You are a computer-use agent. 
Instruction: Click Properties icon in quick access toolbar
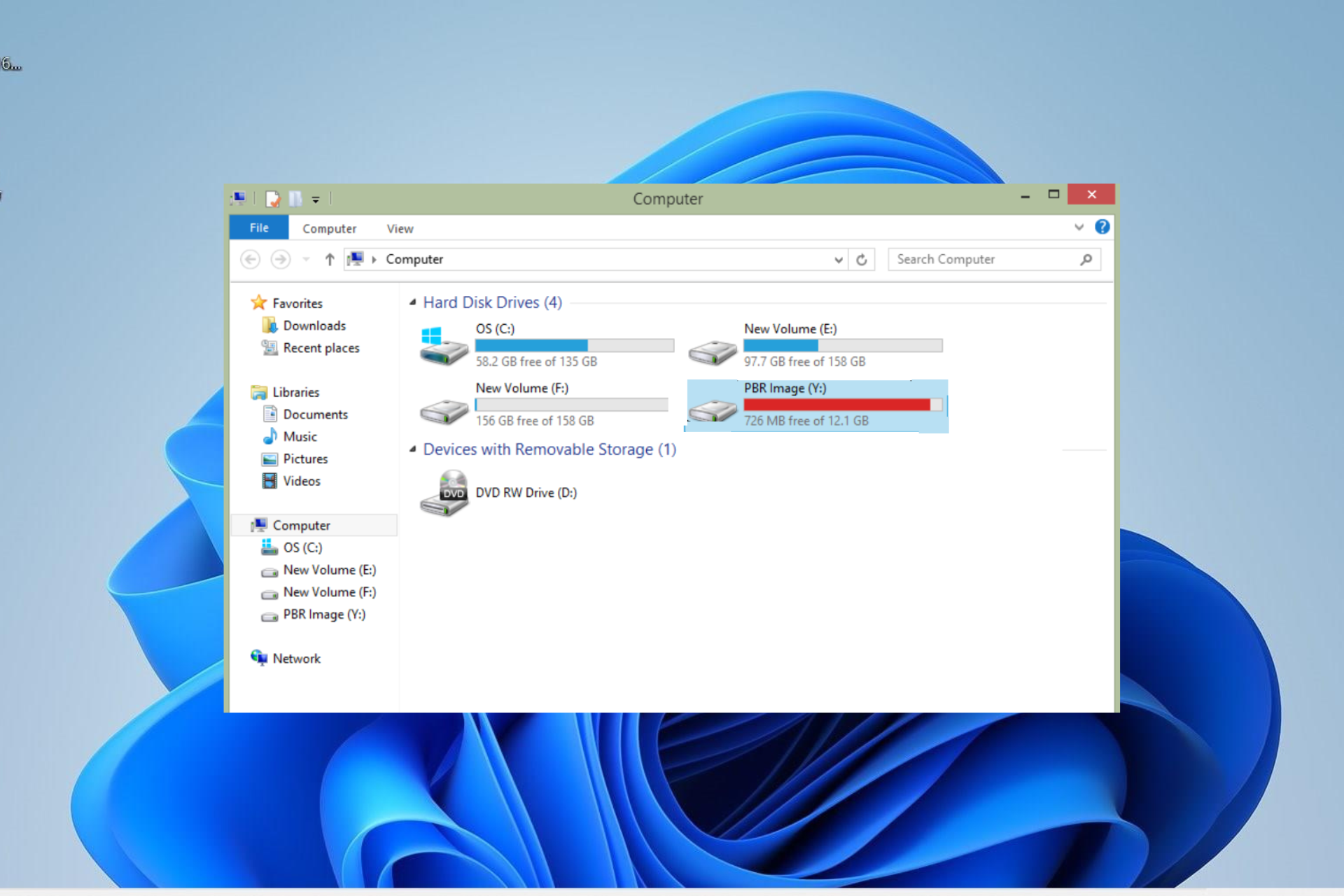[x=272, y=199]
